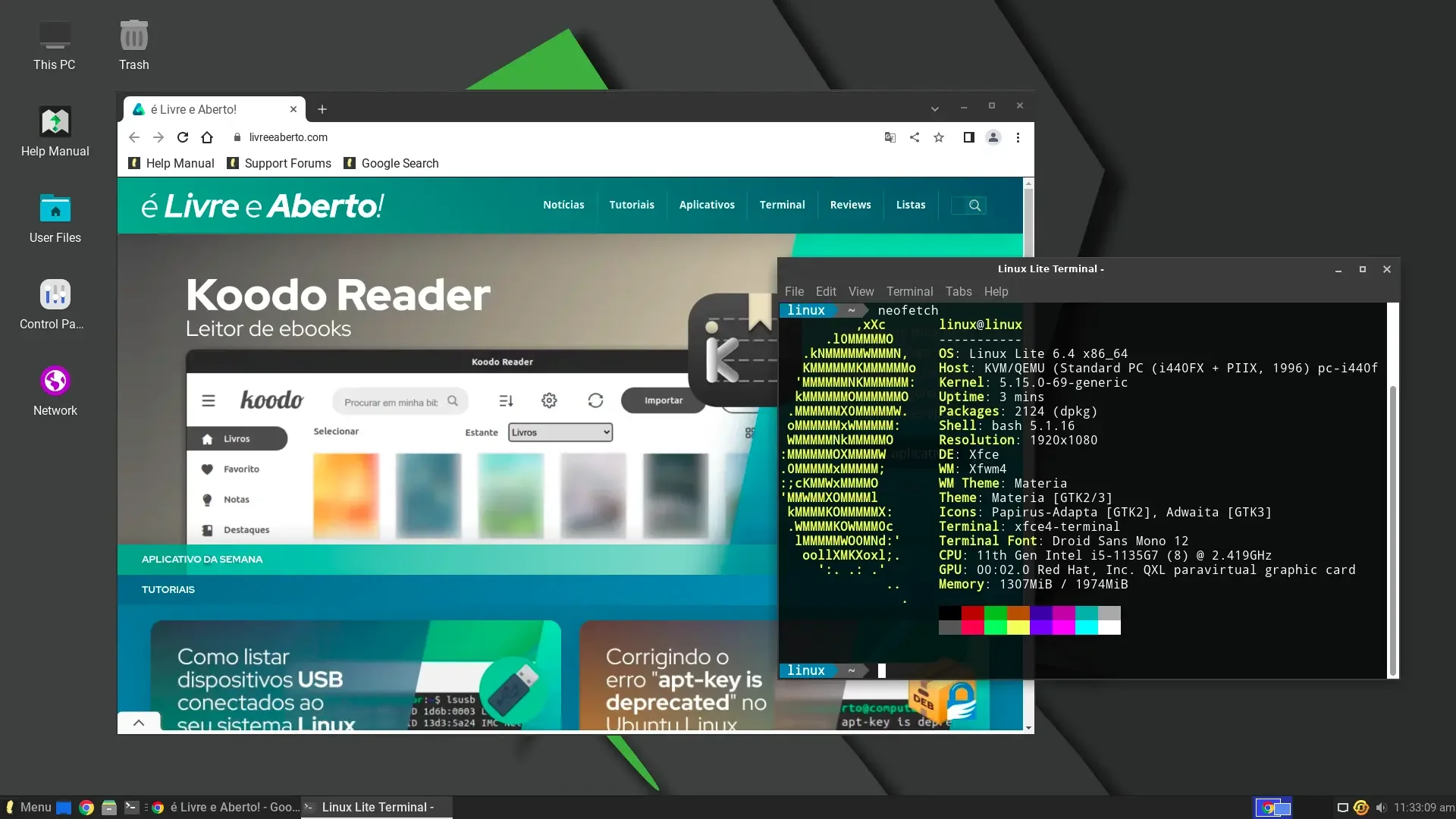1456x819 pixels.
Task: Open the Chrome three-dot menu
Action: [x=1018, y=137]
